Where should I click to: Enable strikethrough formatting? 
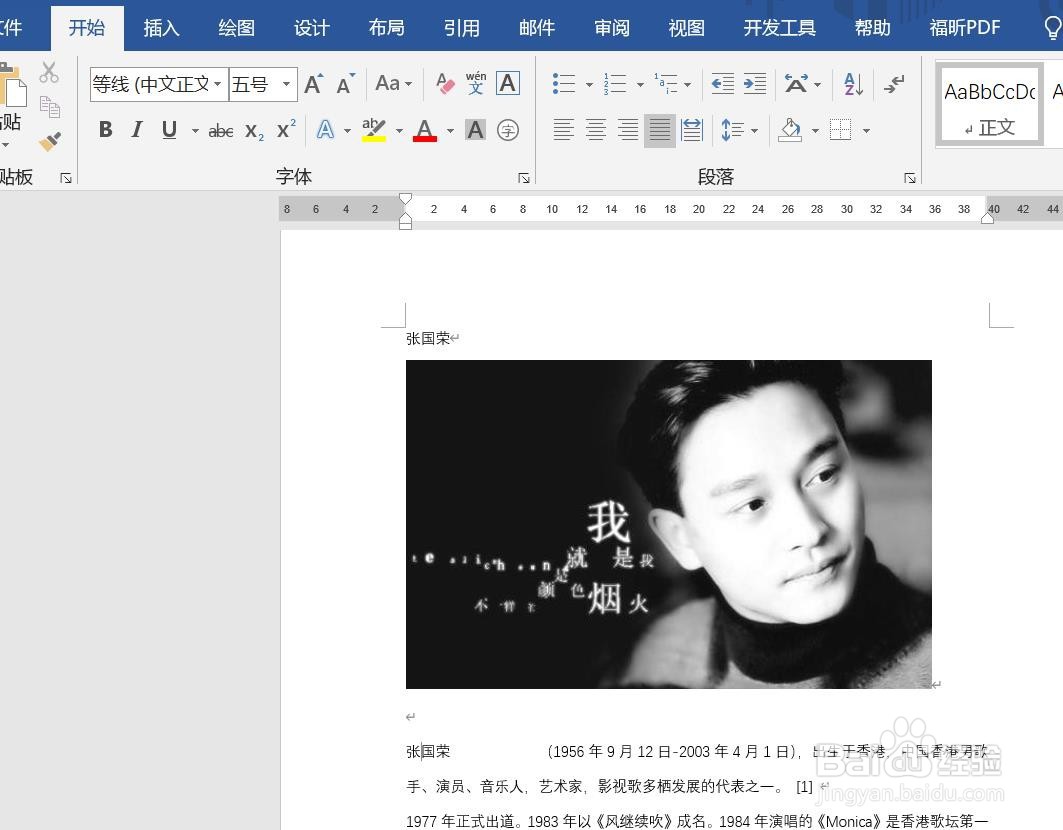coord(220,130)
